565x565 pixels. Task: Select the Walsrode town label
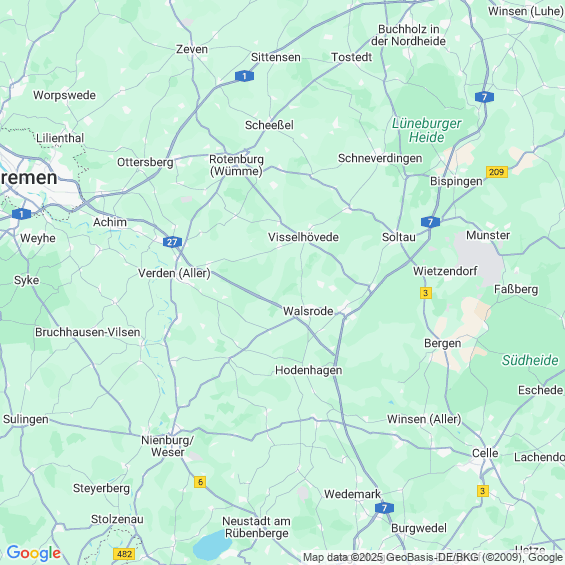308,311
